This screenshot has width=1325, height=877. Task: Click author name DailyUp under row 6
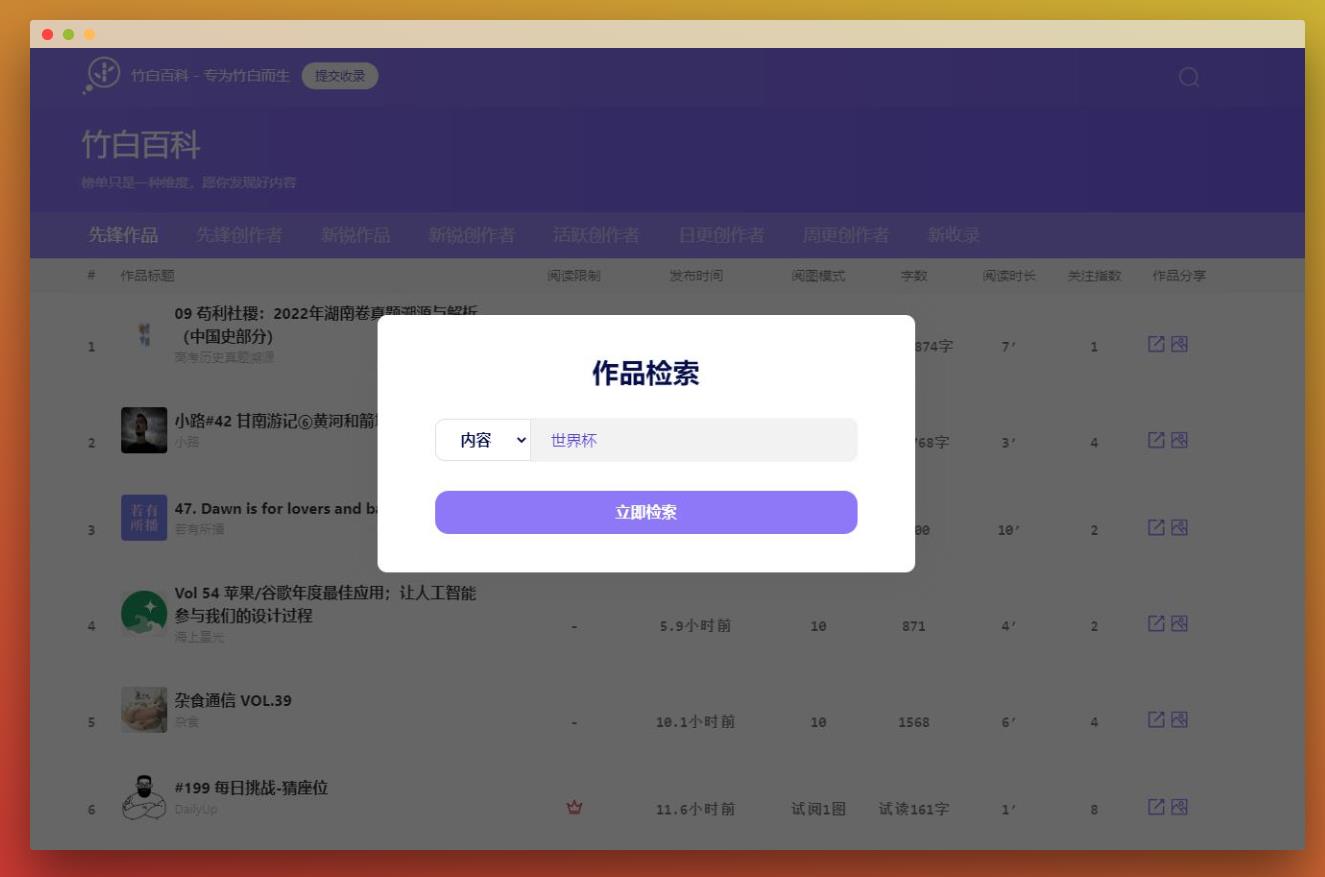195,809
